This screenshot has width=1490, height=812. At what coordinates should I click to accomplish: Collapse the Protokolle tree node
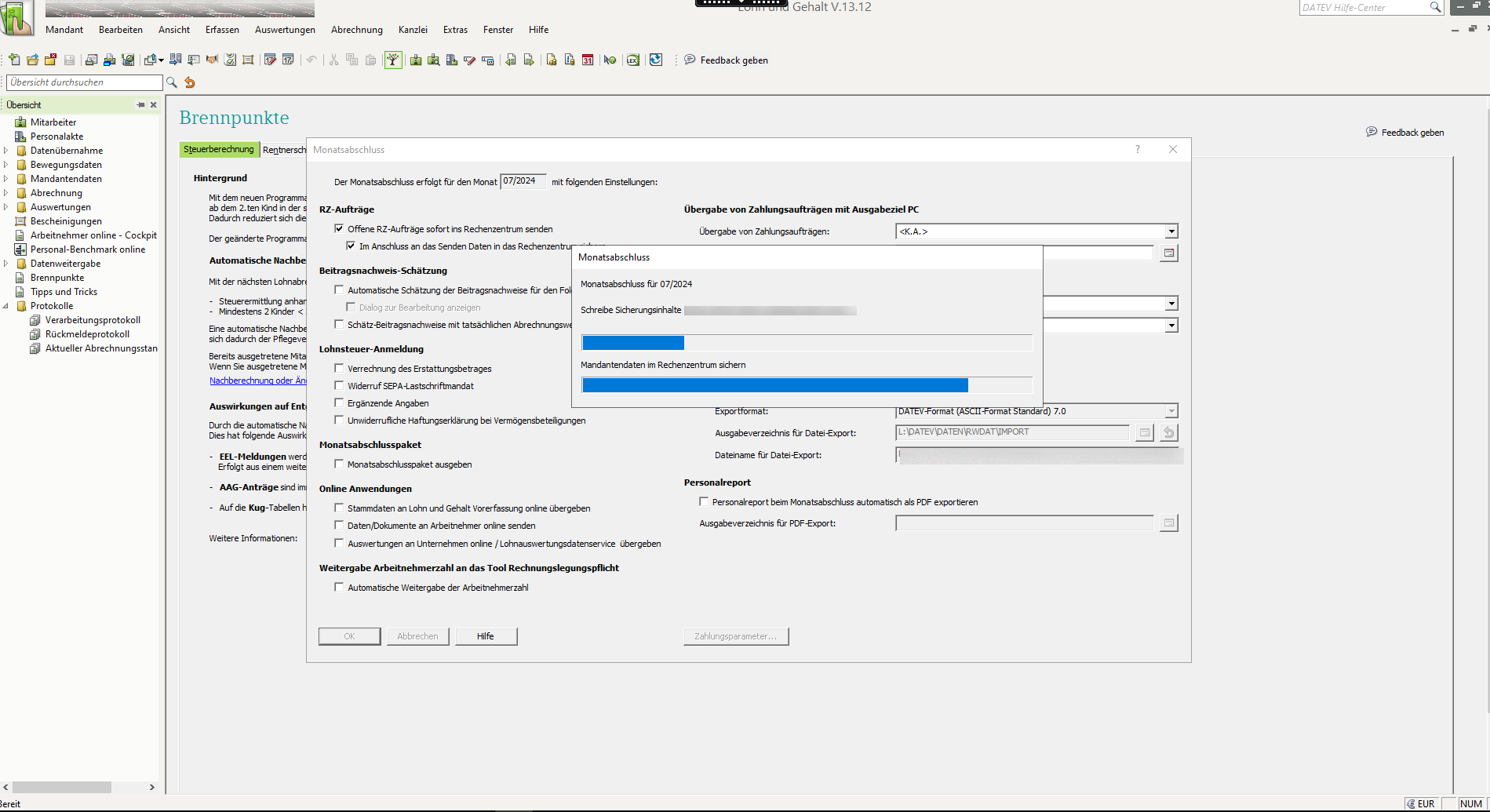point(6,306)
